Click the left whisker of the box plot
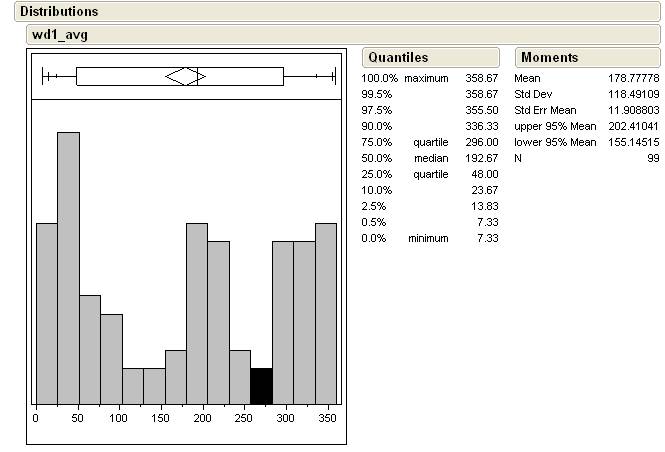 tap(60, 76)
